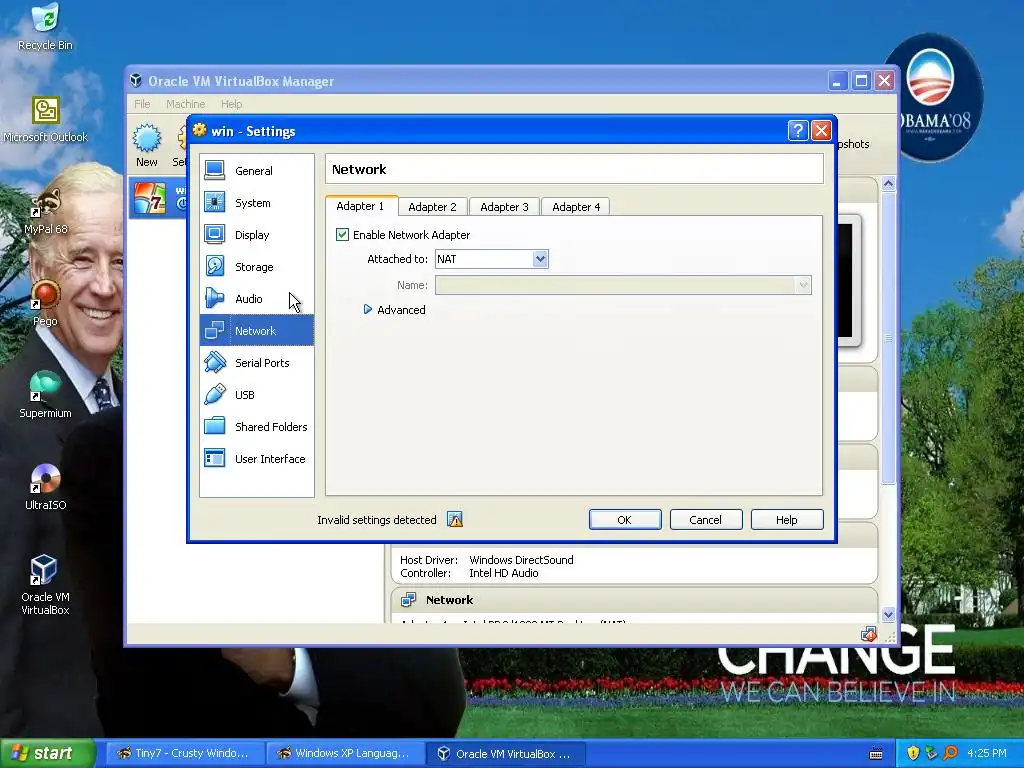Click the Help button in Settings dialog
The image size is (1024, 768).
[787, 520]
